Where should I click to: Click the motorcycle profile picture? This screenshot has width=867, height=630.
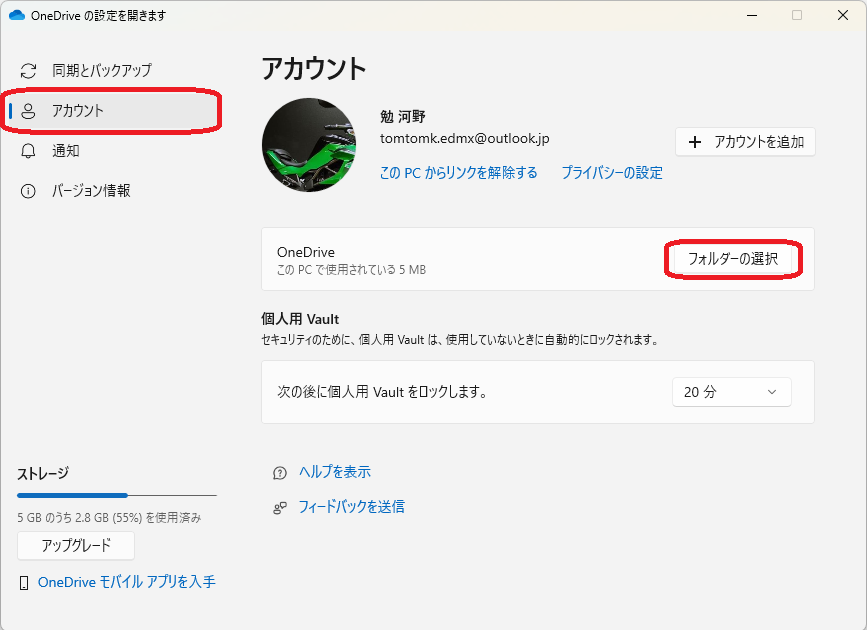tap(309, 145)
